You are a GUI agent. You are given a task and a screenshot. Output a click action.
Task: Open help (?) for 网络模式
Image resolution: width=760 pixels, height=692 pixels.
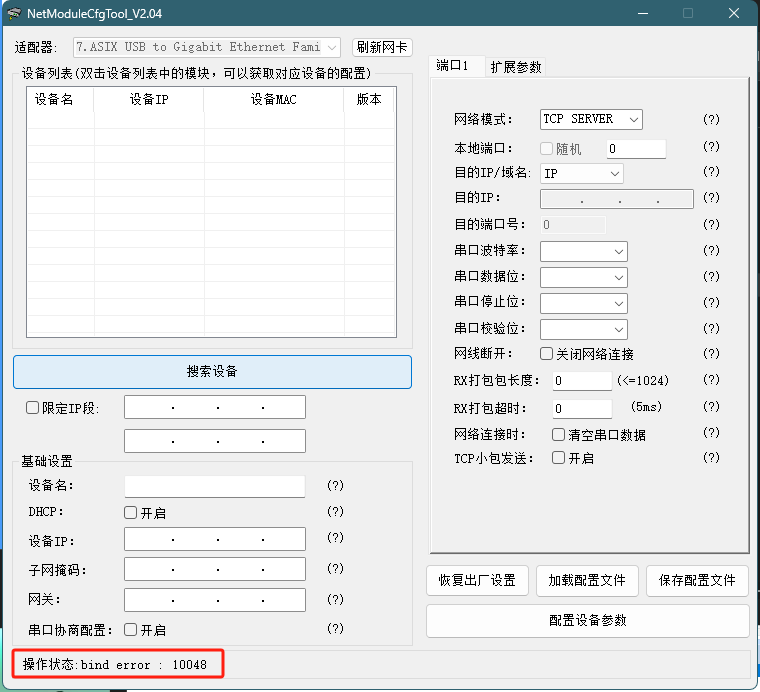tap(711, 119)
